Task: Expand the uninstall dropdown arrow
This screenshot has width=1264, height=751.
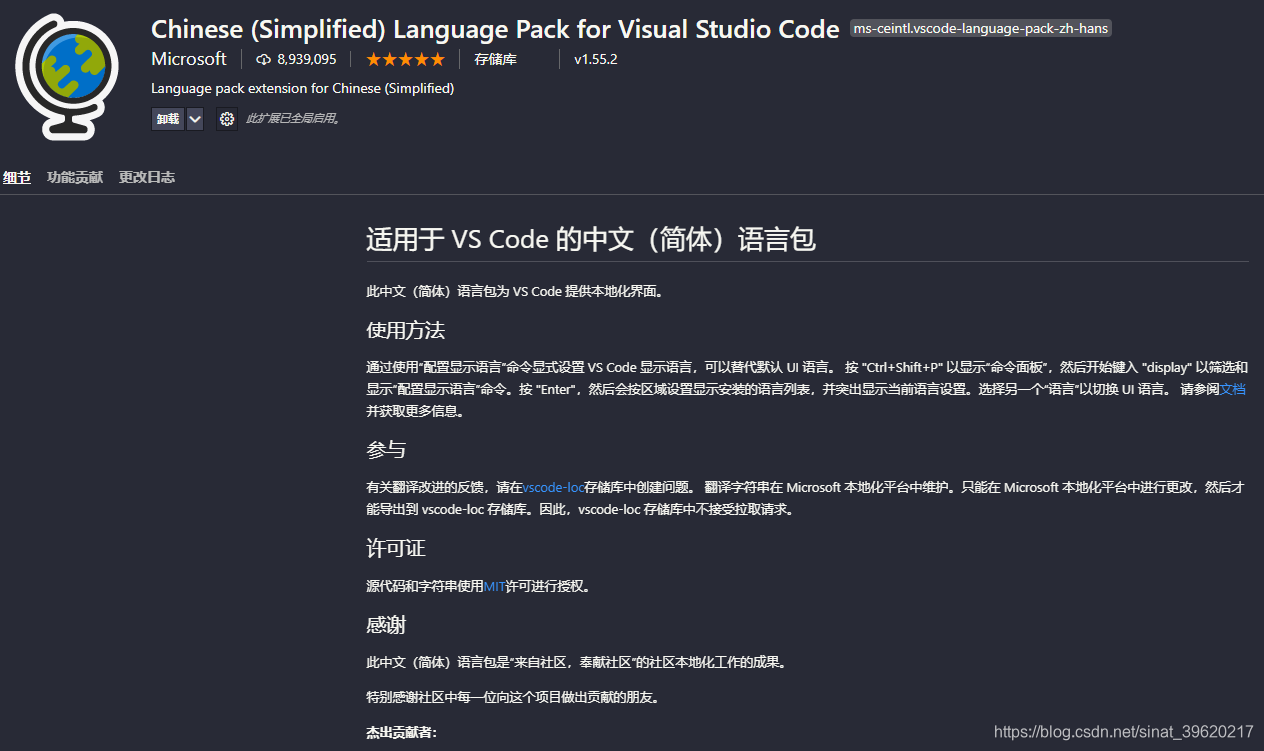Action: (x=195, y=119)
